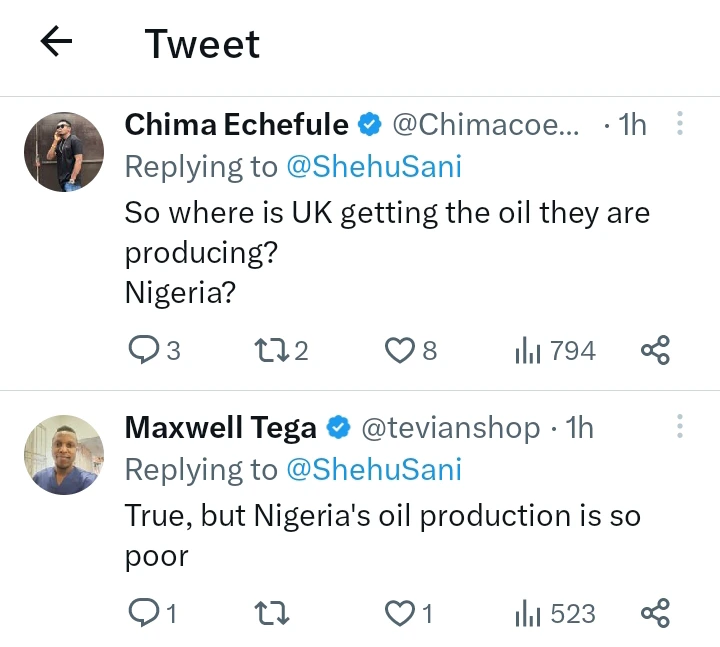The height and width of the screenshot is (647, 720).
Task: Click the Chima Echefule display name
Action: coord(236,125)
